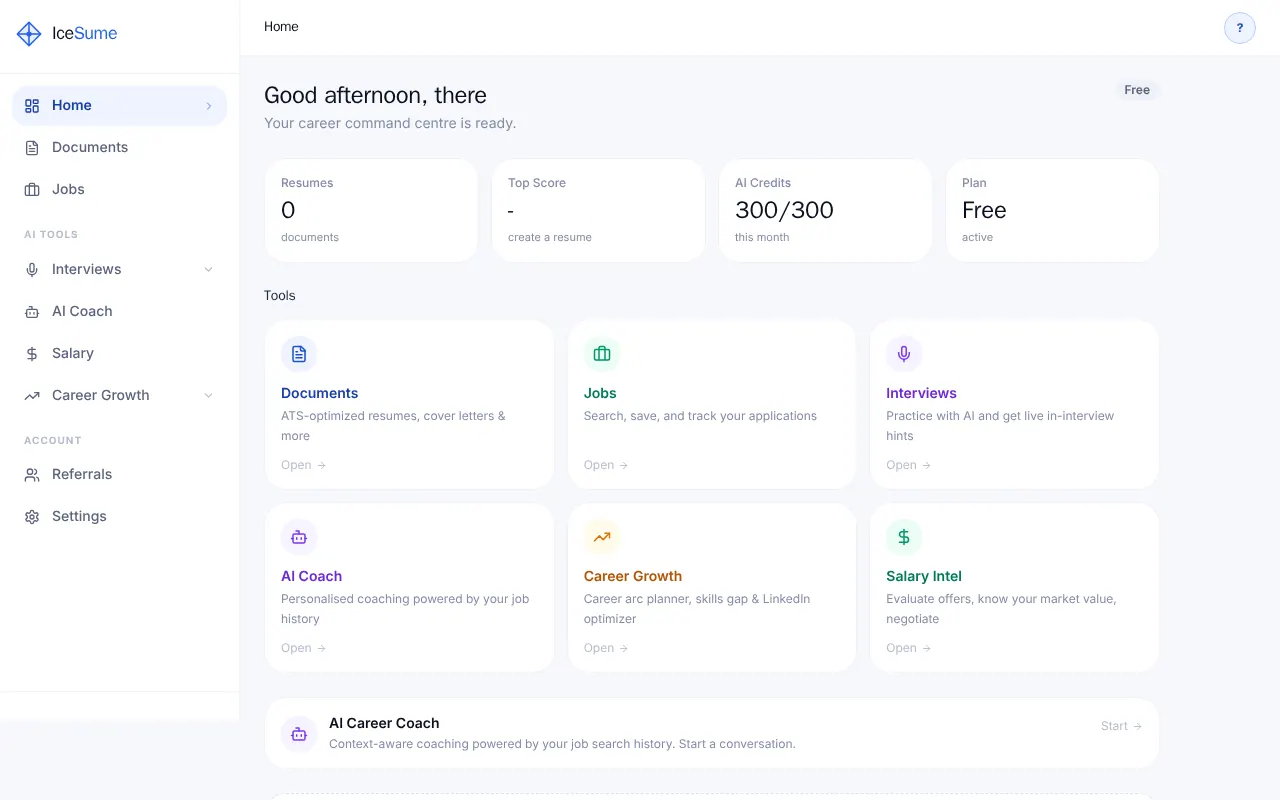The width and height of the screenshot is (1280, 800).
Task: Click Open link in Jobs card
Action: [606, 465]
